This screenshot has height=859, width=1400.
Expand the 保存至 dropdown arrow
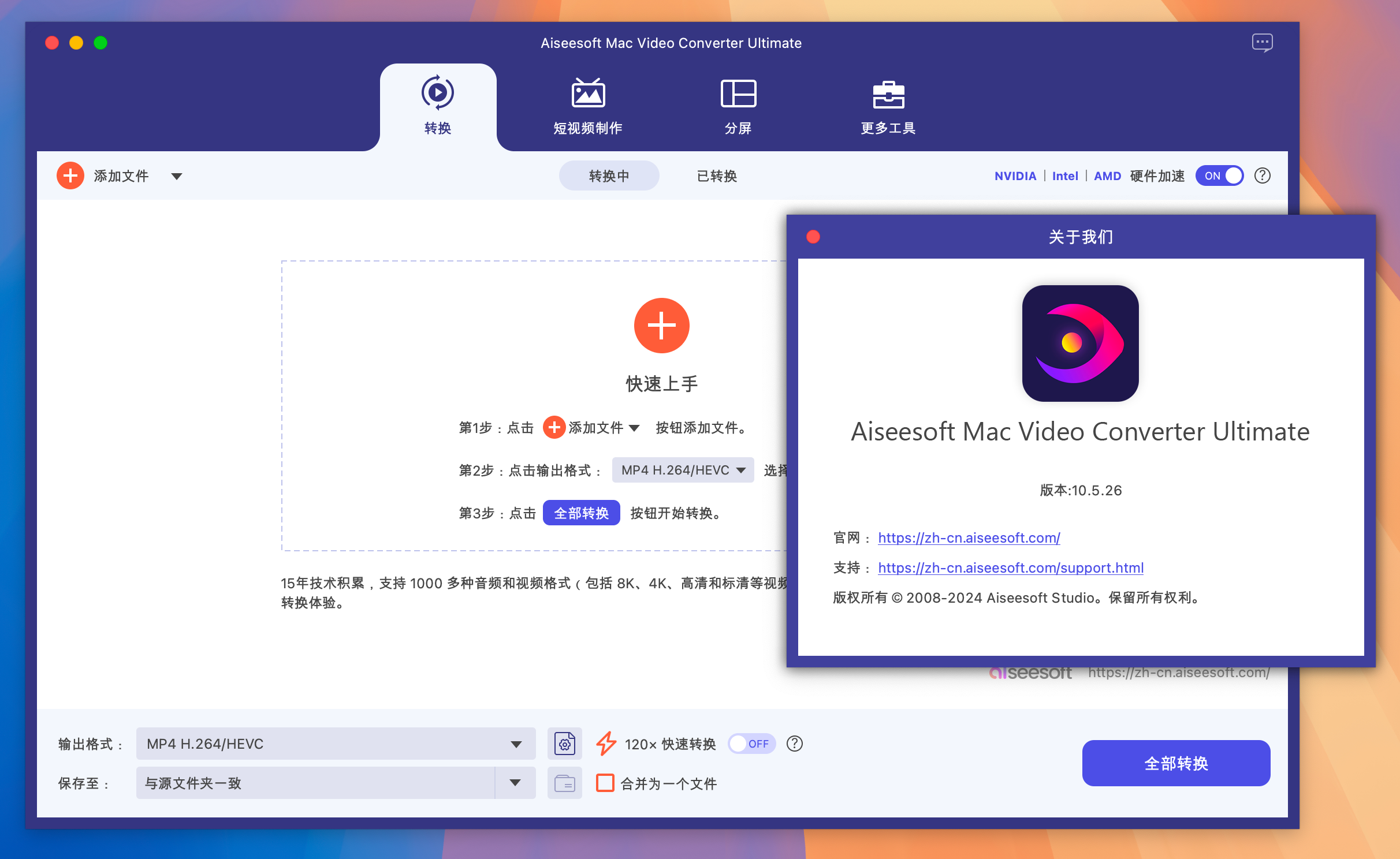point(515,783)
